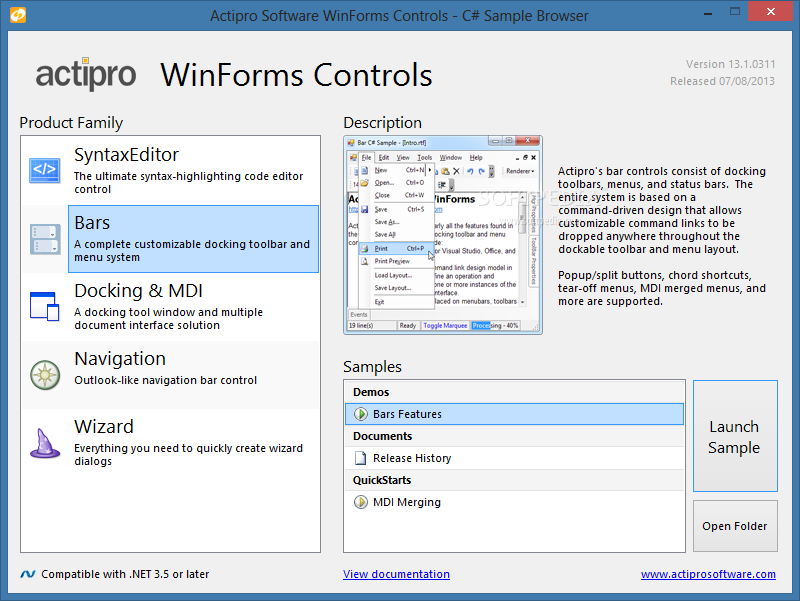This screenshot has height=601, width=800.
Task: Select the Release History document
Action: (514, 458)
